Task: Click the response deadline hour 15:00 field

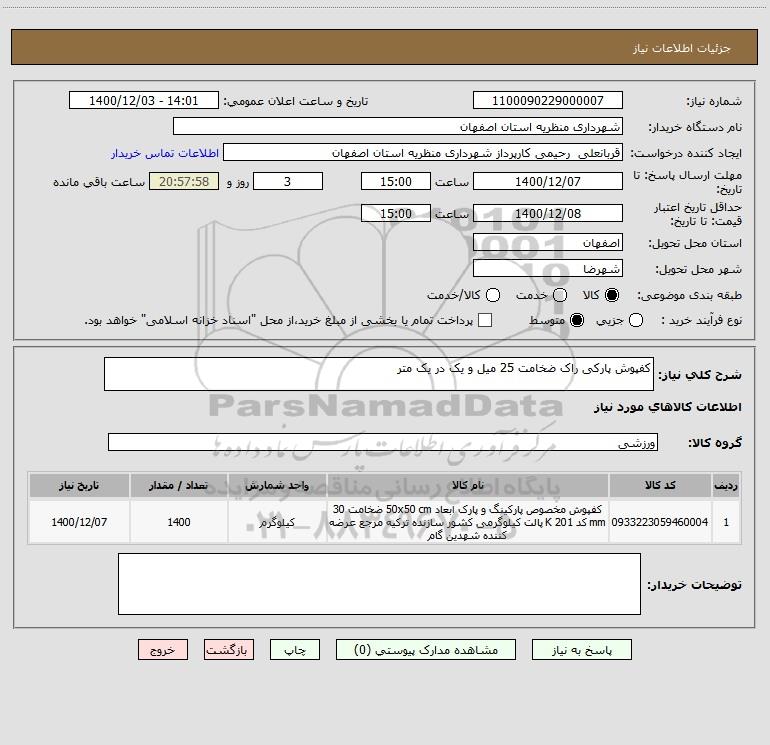Action: pos(396,182)
